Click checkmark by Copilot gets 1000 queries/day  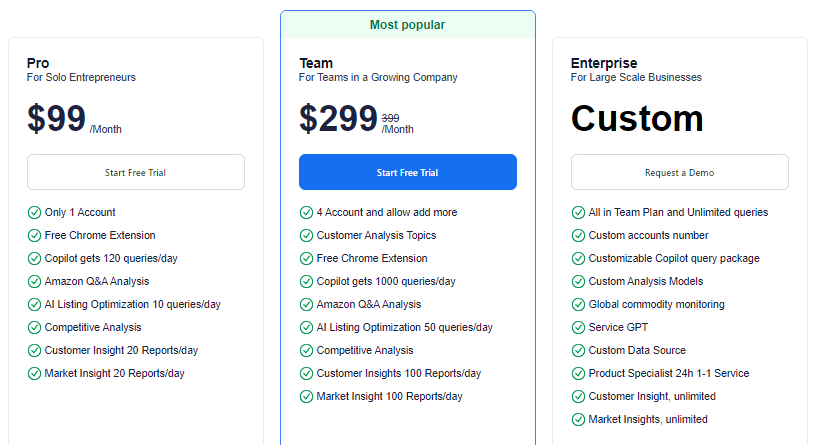tap(306, 281)
